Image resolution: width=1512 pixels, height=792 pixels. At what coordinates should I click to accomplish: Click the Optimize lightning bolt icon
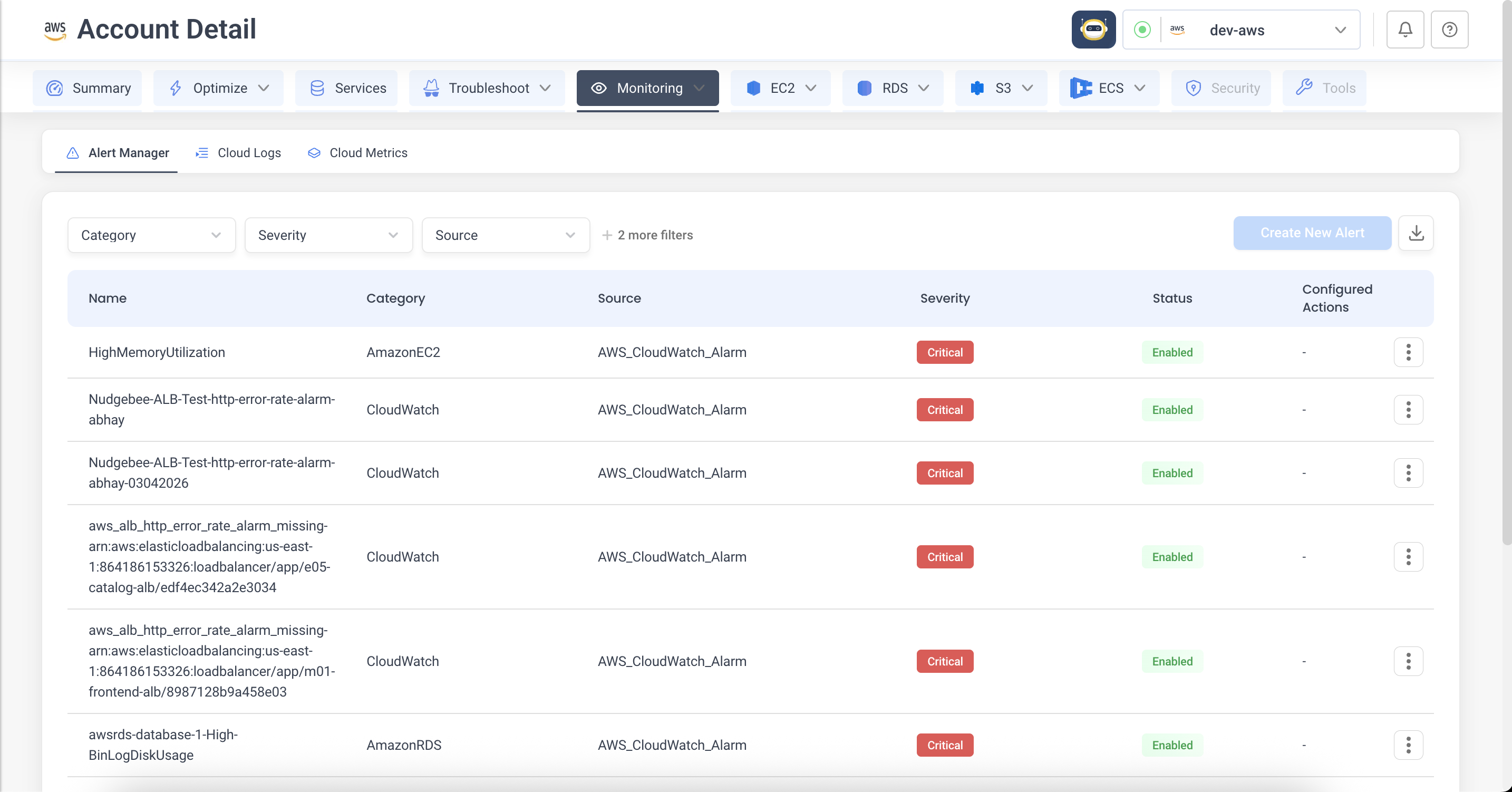point(176,88)
